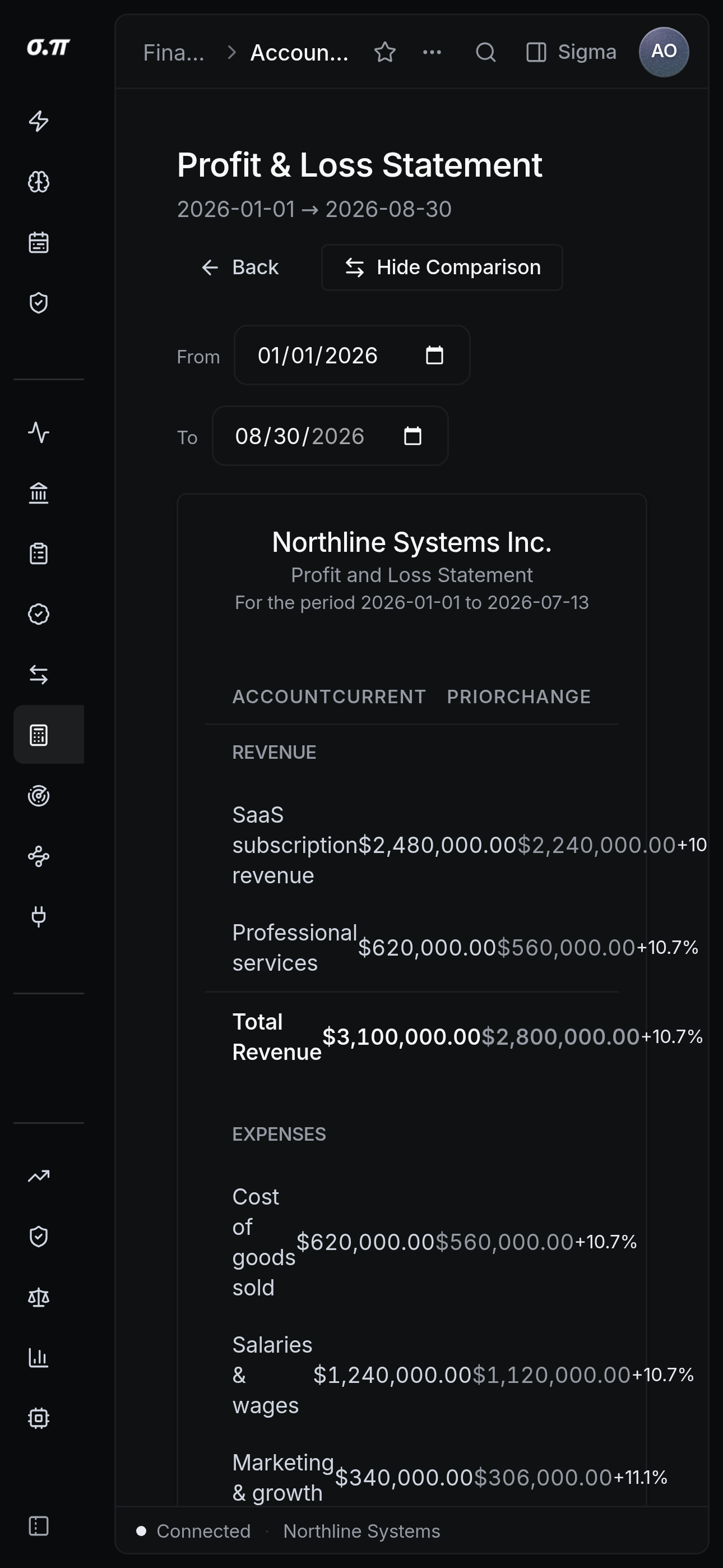Click the CURRENT column header
Image resolution: width=723 pixels, height=1568 pixels.
click(x=380, y=697)
